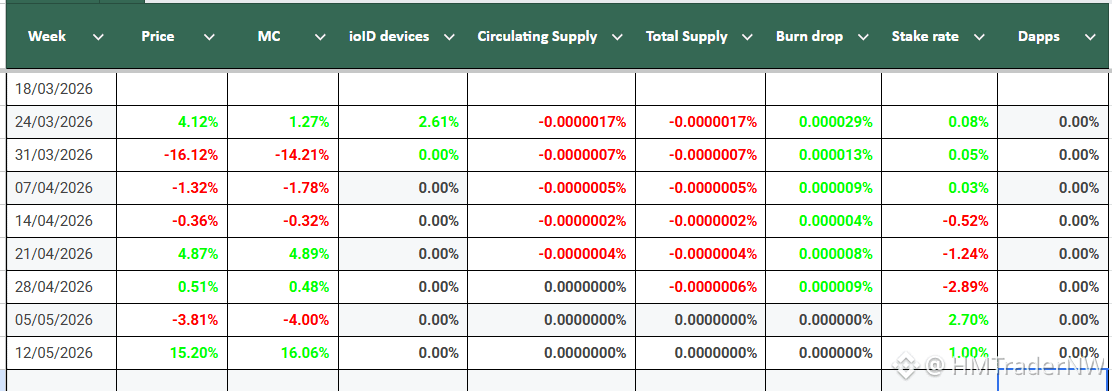Open the Stake rate filter dropdown

pyautogui.click(x=979, y=37)
